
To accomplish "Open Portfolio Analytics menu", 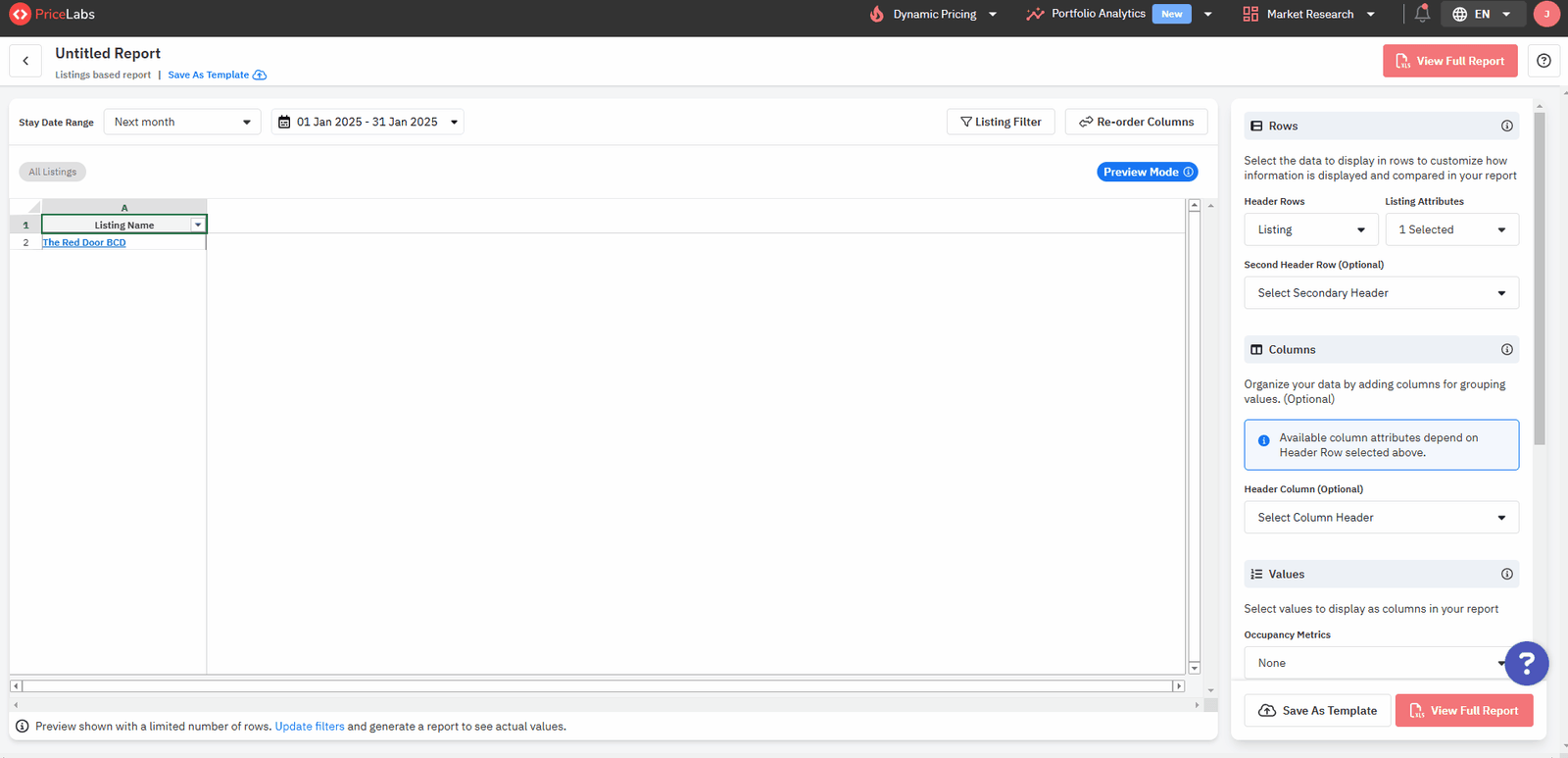I will [x=1118, y=14].
